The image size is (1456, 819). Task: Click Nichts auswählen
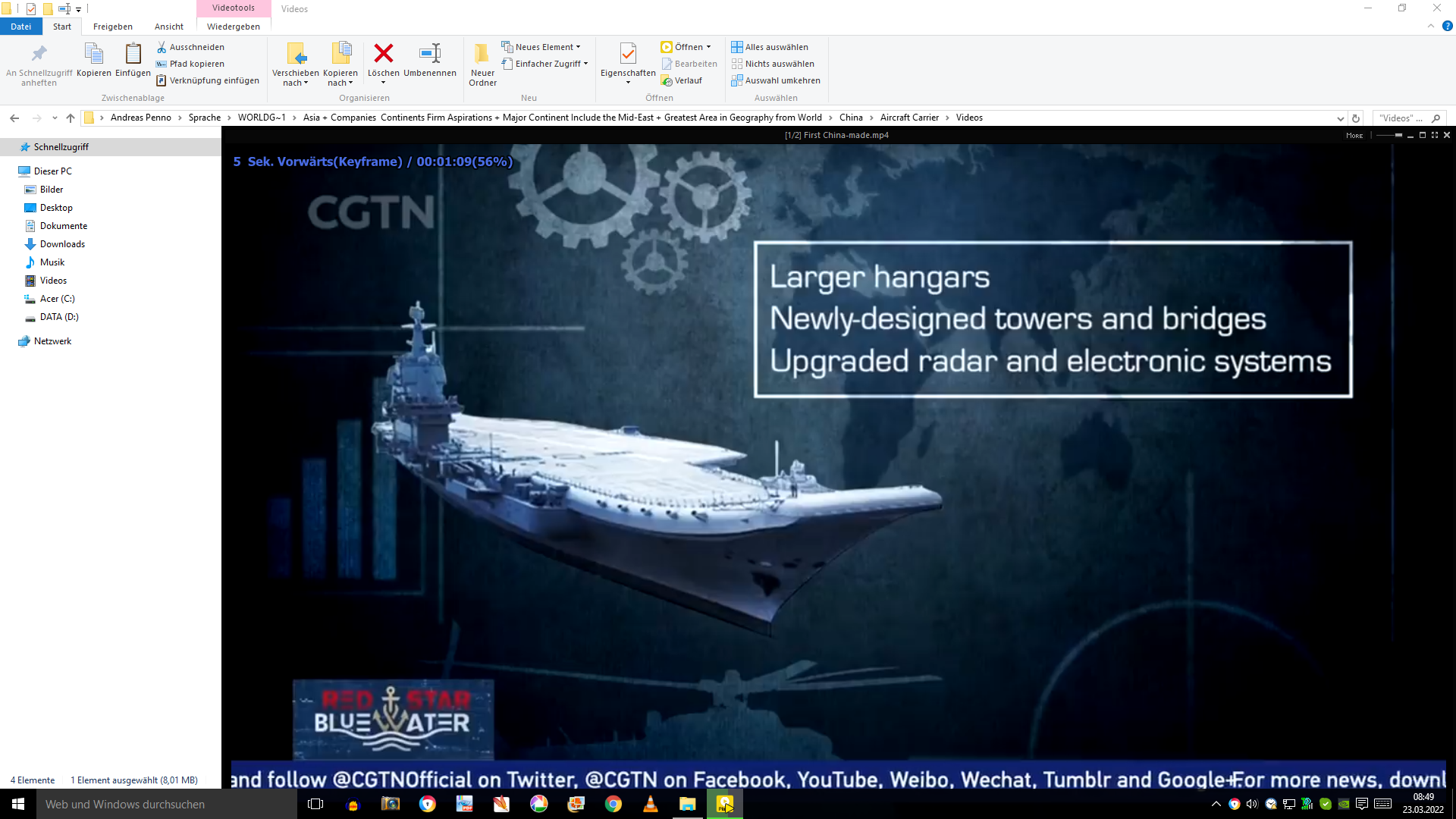point(773,64)
